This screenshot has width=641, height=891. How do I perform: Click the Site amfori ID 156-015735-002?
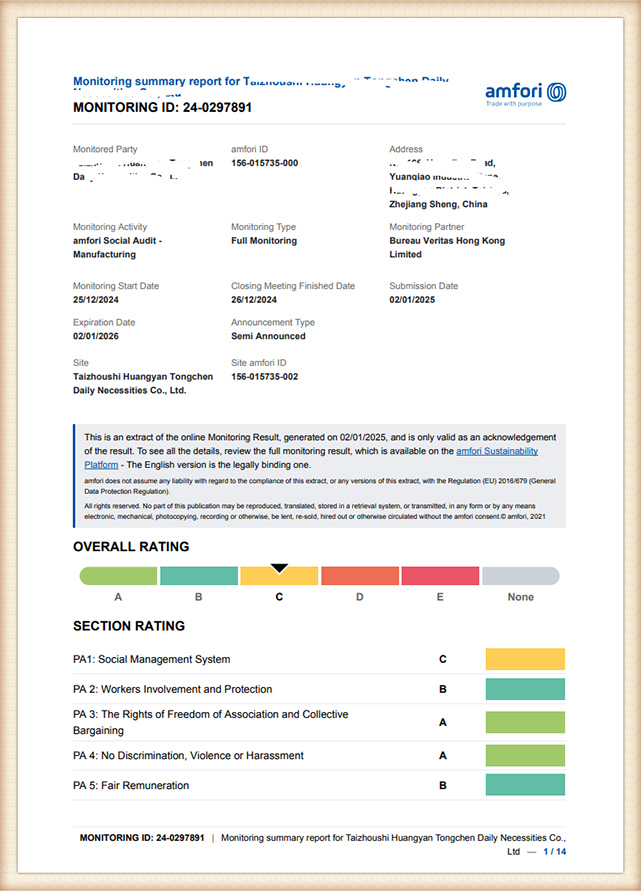pyautogui.click(x=264, y=377)
